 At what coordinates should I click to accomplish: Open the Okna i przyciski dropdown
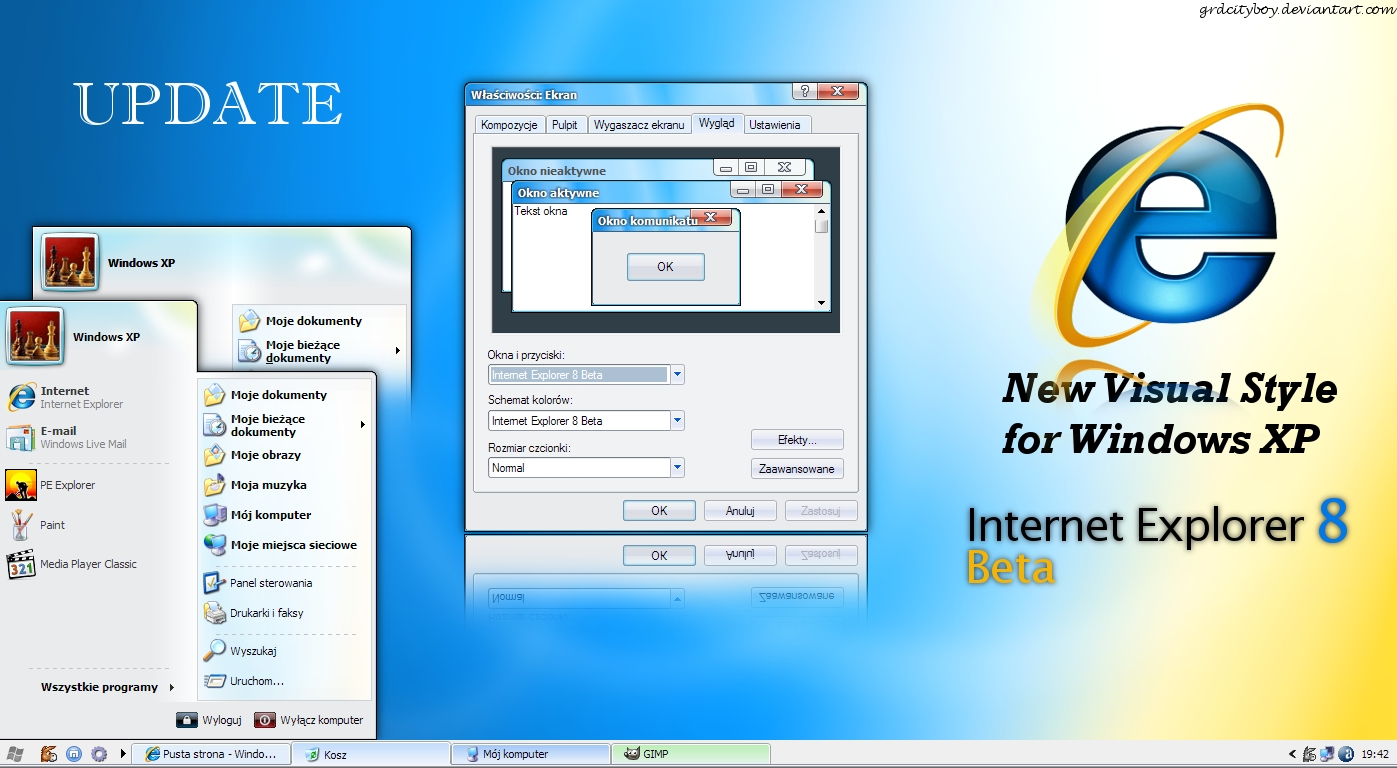click(677, 375)
